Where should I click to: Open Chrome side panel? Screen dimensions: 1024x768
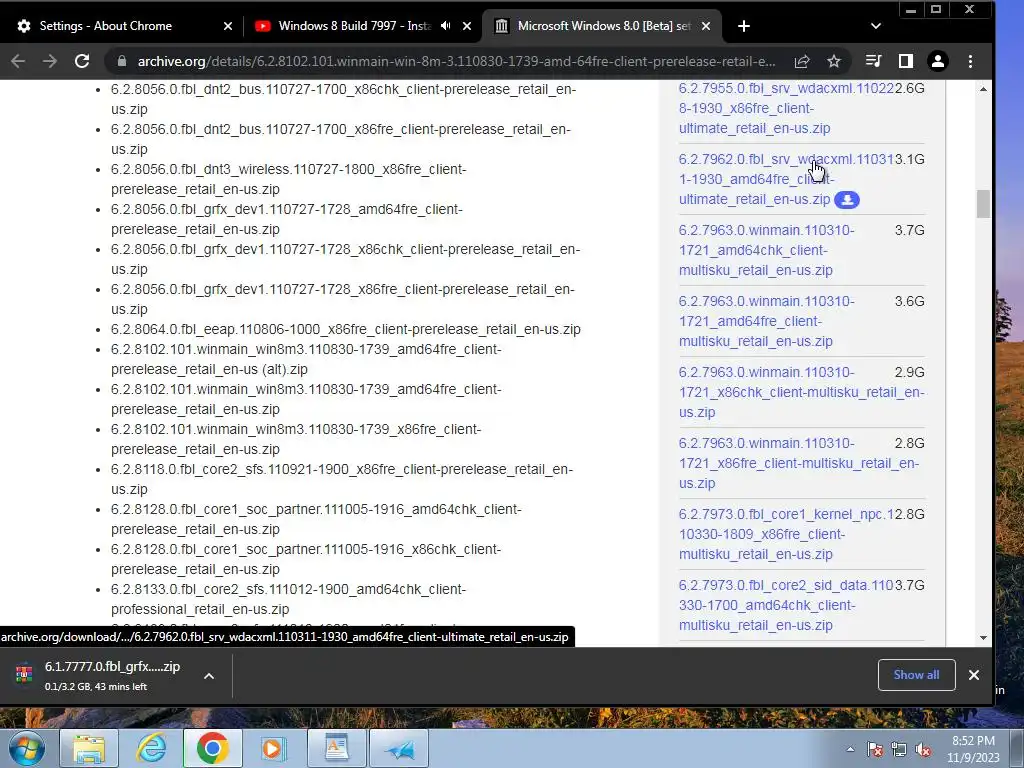click(906, 61)
